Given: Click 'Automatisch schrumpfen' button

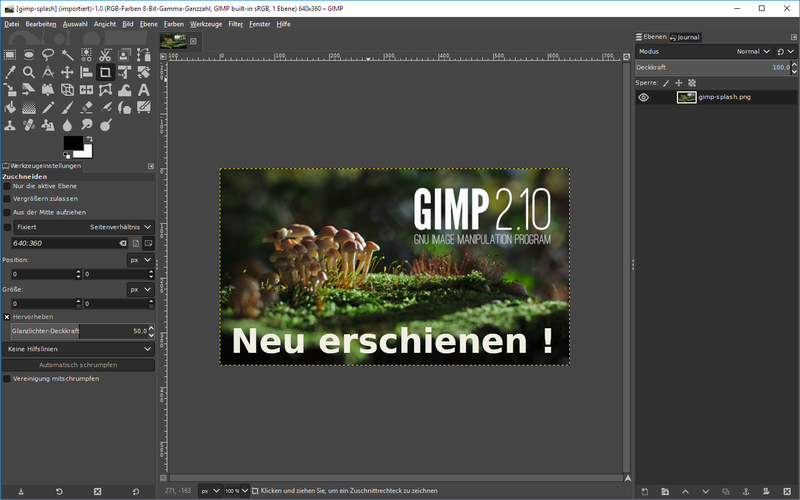Looking at the screenshot, I should (x=78, y=365).
